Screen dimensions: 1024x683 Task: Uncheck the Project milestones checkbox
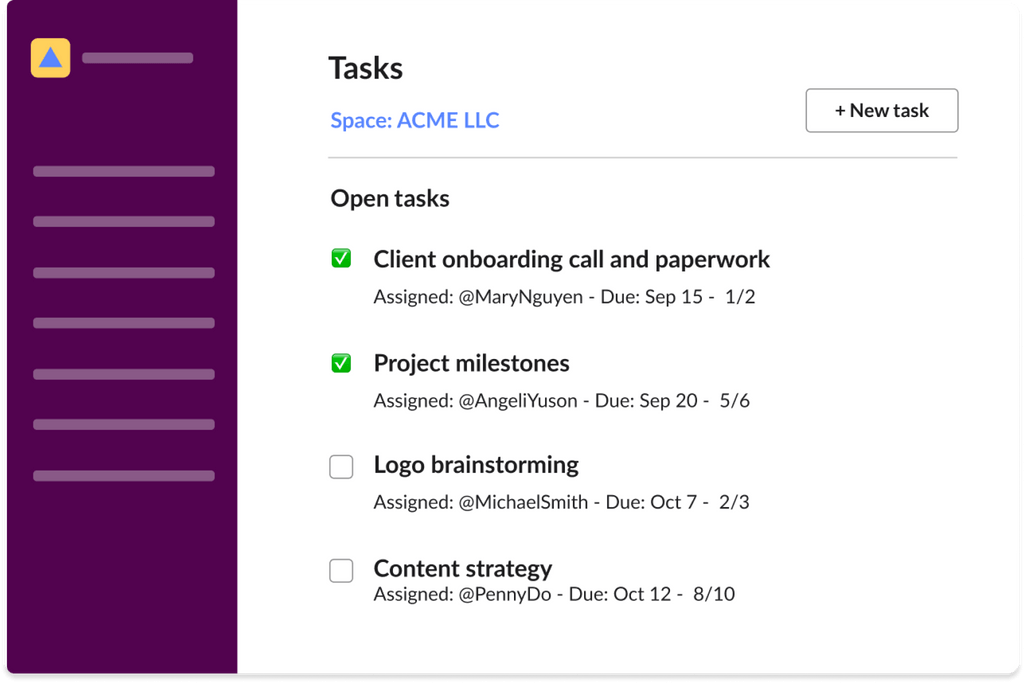click(342, 363)
